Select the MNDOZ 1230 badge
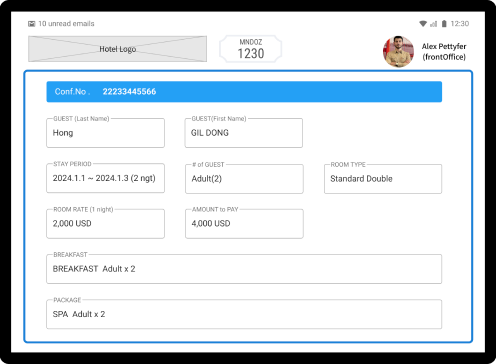The height and width of the screenshot is (364, 496). (x=251, y=49)
